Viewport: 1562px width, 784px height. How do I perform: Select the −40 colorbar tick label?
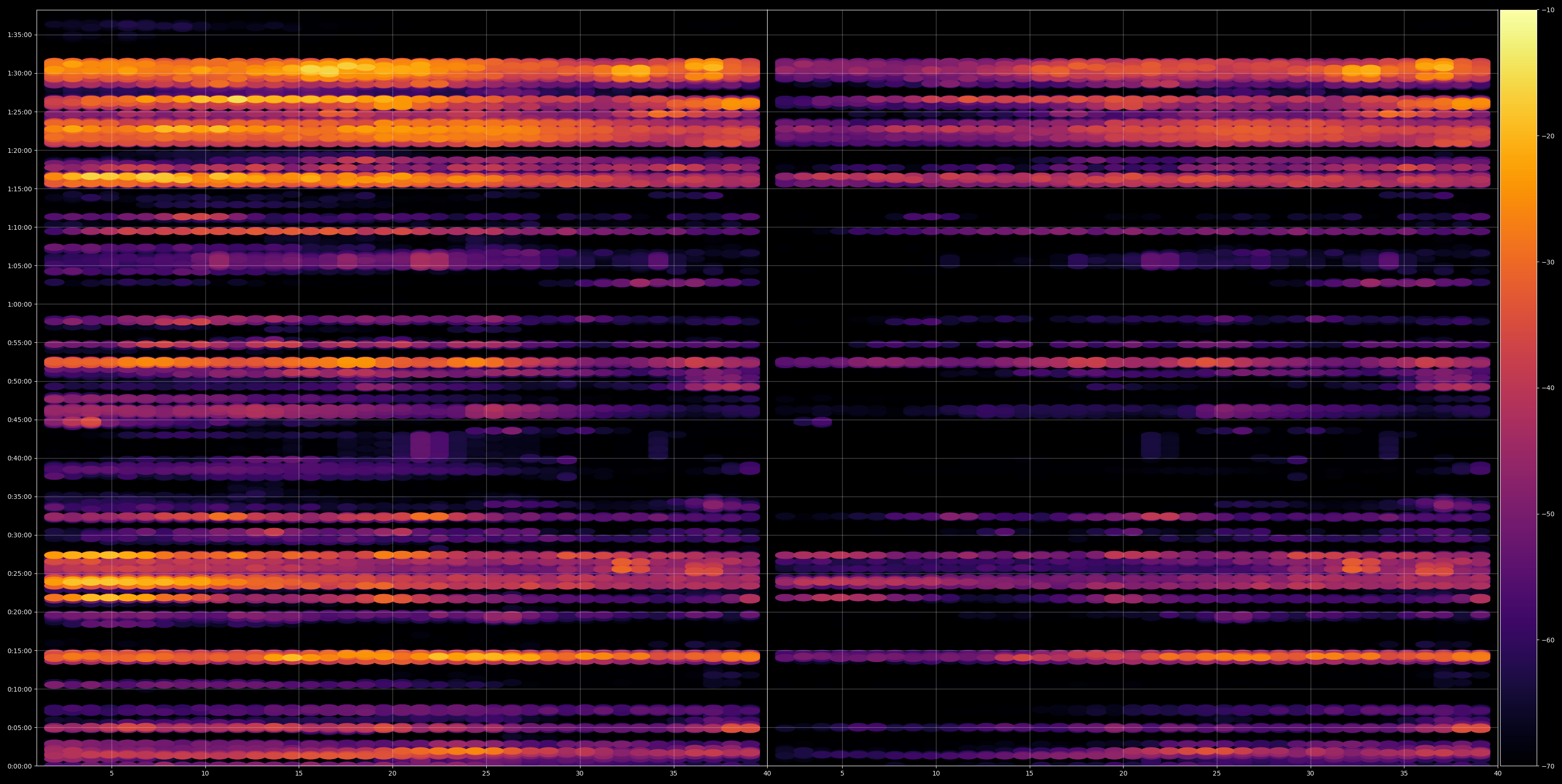point(1548,388)
